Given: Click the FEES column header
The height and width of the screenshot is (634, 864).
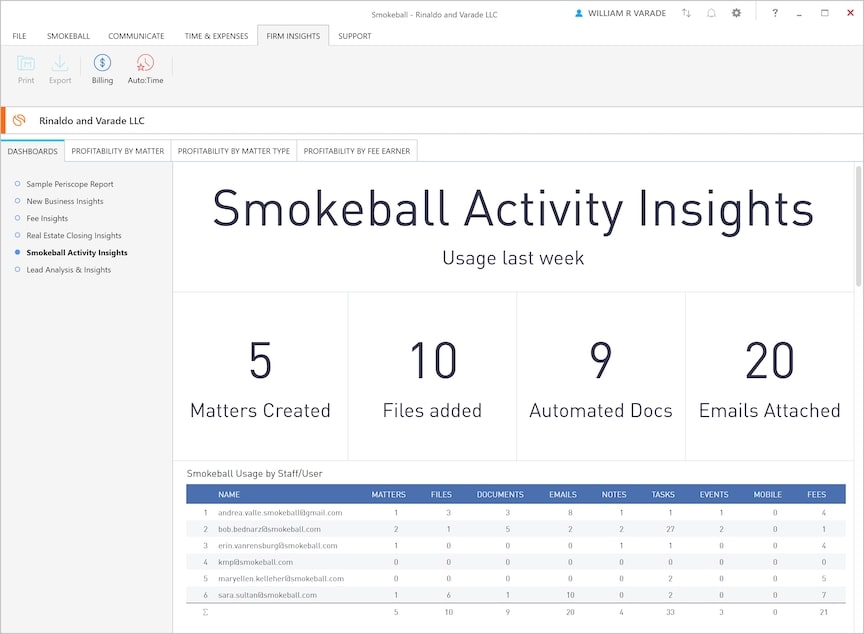Looking at the screenshot, I should [817, 494].
